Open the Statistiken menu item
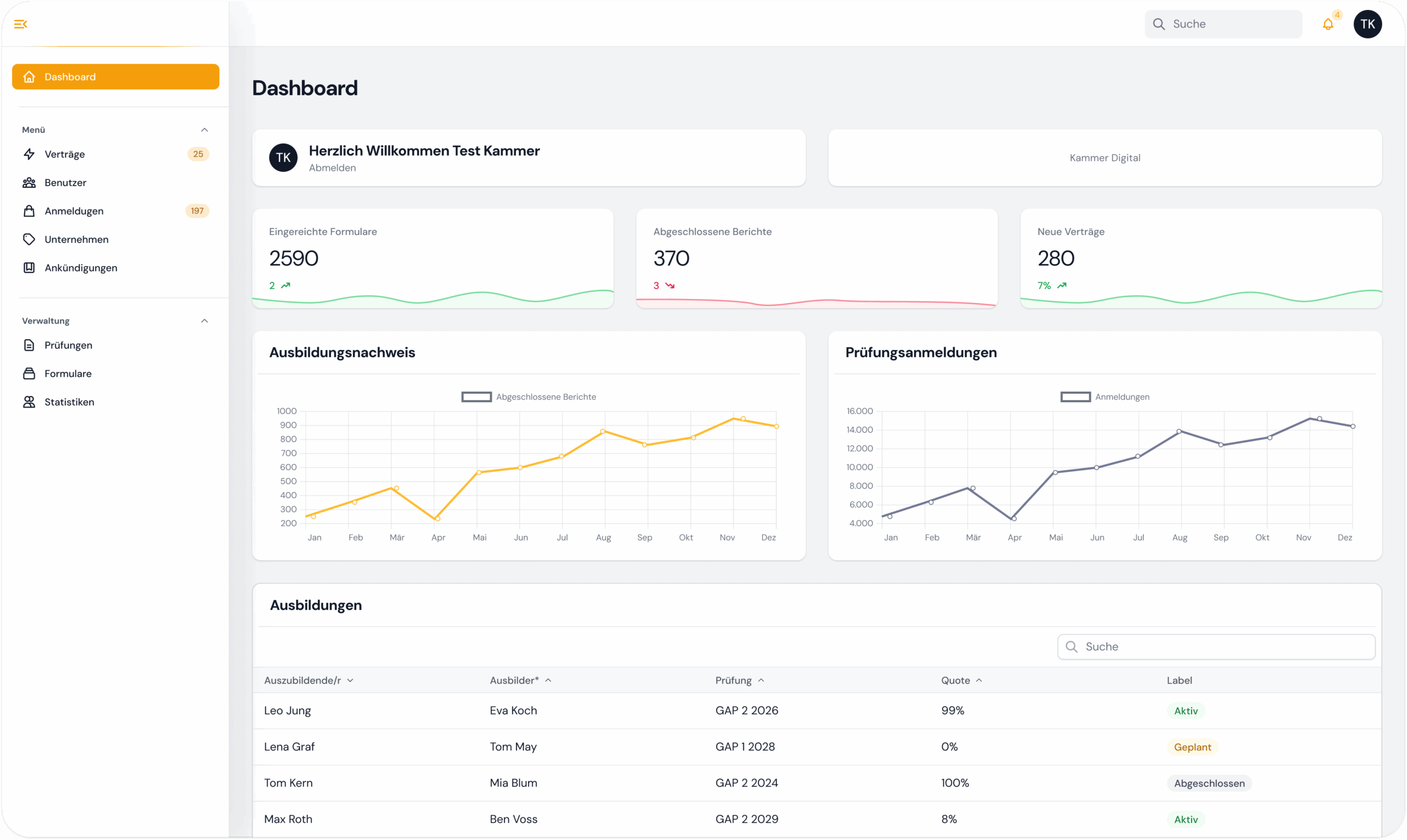 pyautogui.click(x=69, y=401)
